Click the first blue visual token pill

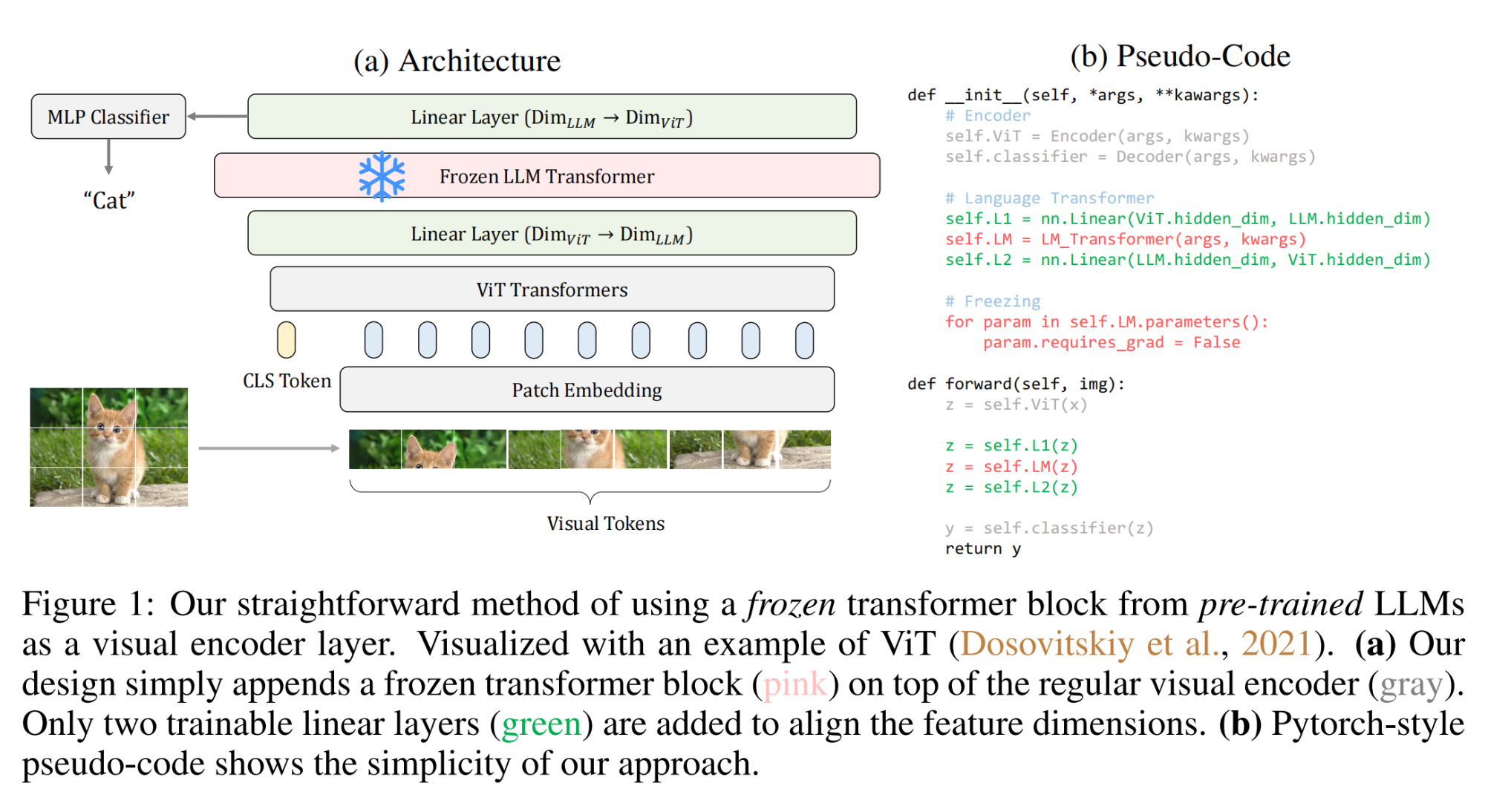pos(373,340)
